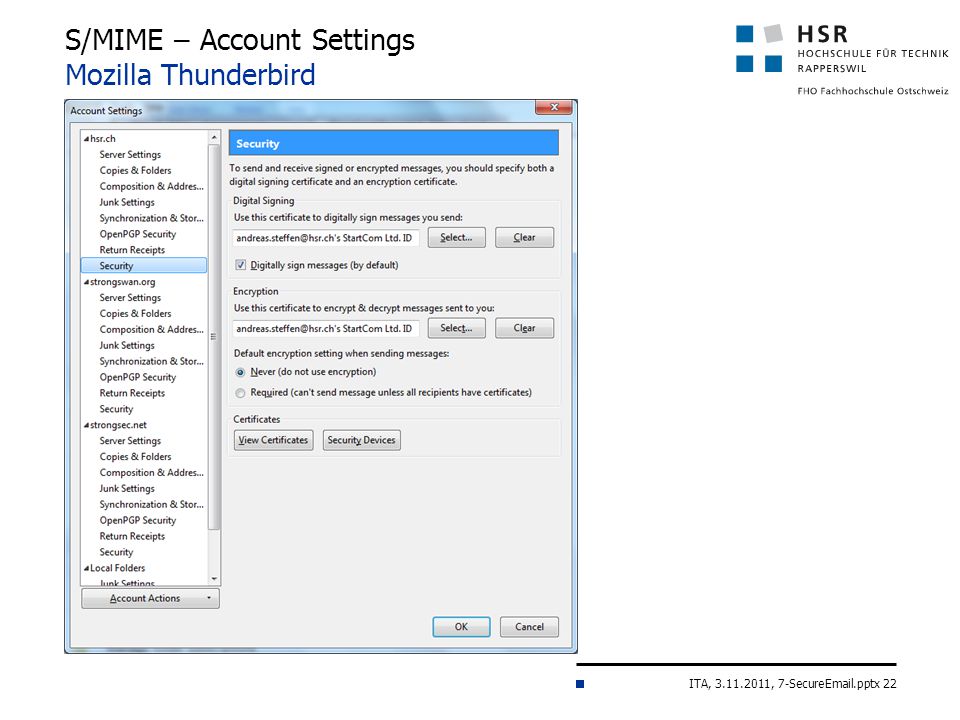Confirm with the OK button
The image size is (960, 720).
(x=461, y=627)
